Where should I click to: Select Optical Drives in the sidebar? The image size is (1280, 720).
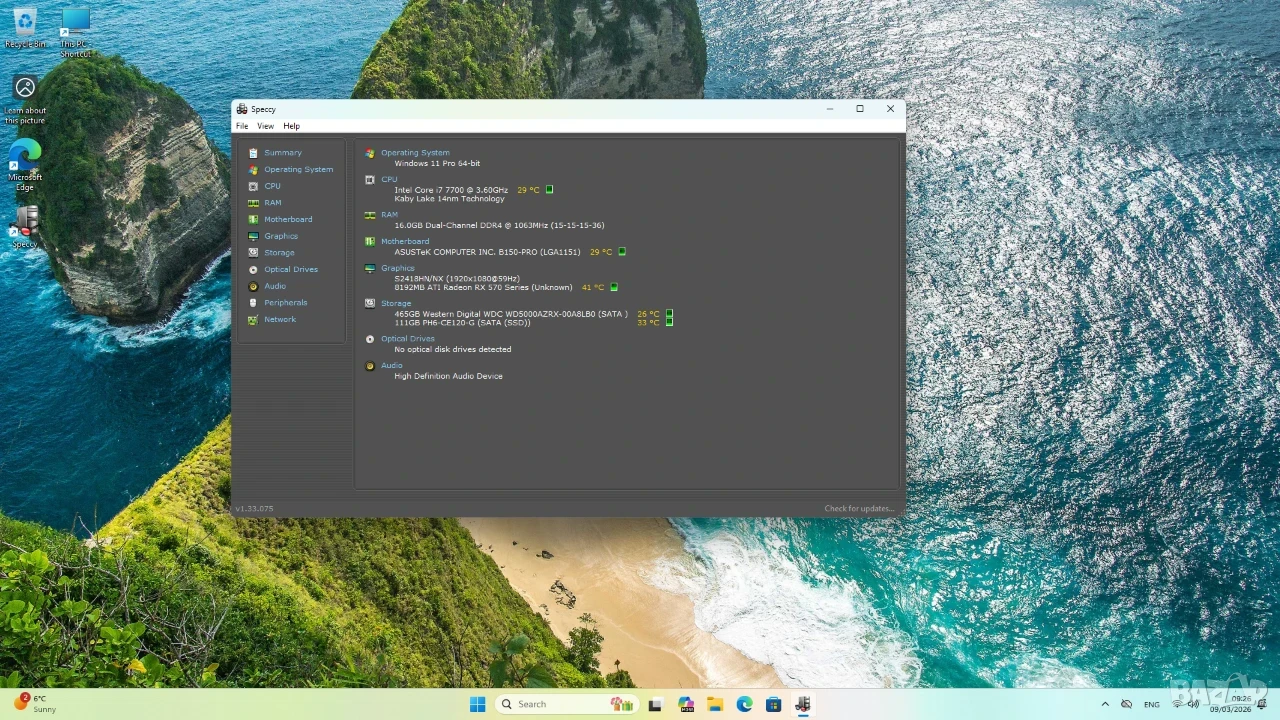(291, 270)
